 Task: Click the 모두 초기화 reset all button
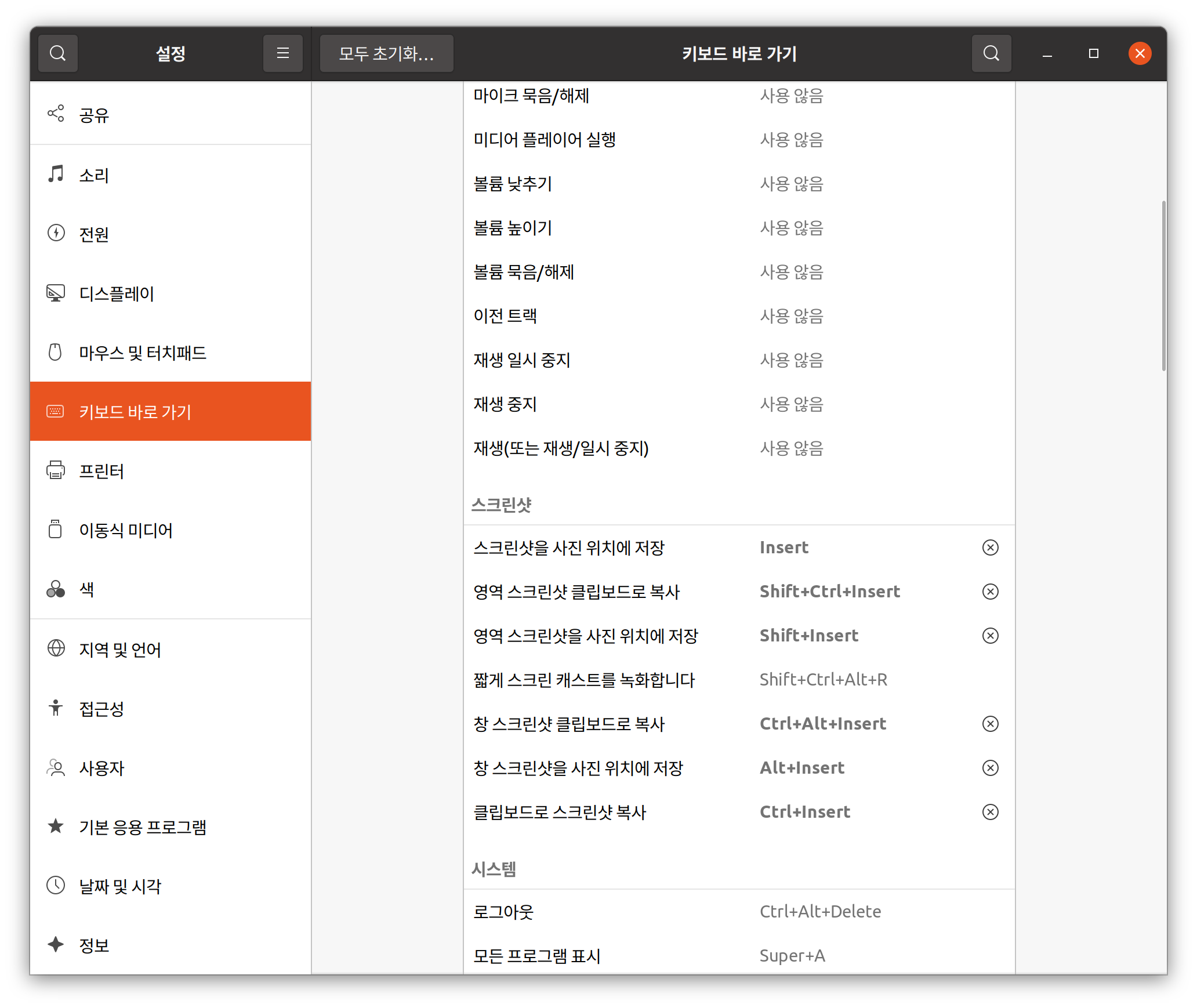[x=386, y=53]
